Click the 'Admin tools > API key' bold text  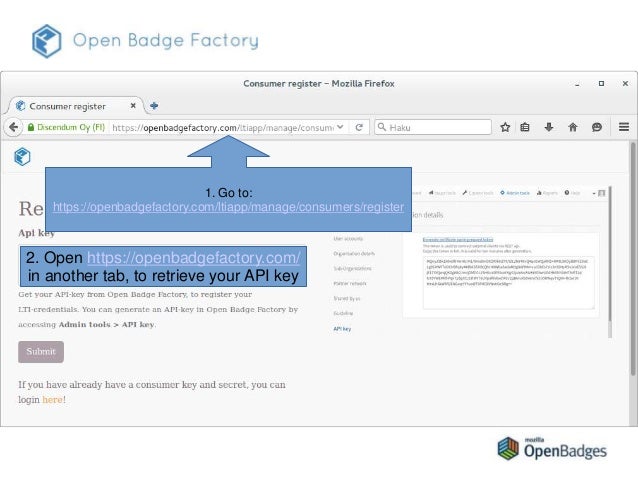coord(106,325)
